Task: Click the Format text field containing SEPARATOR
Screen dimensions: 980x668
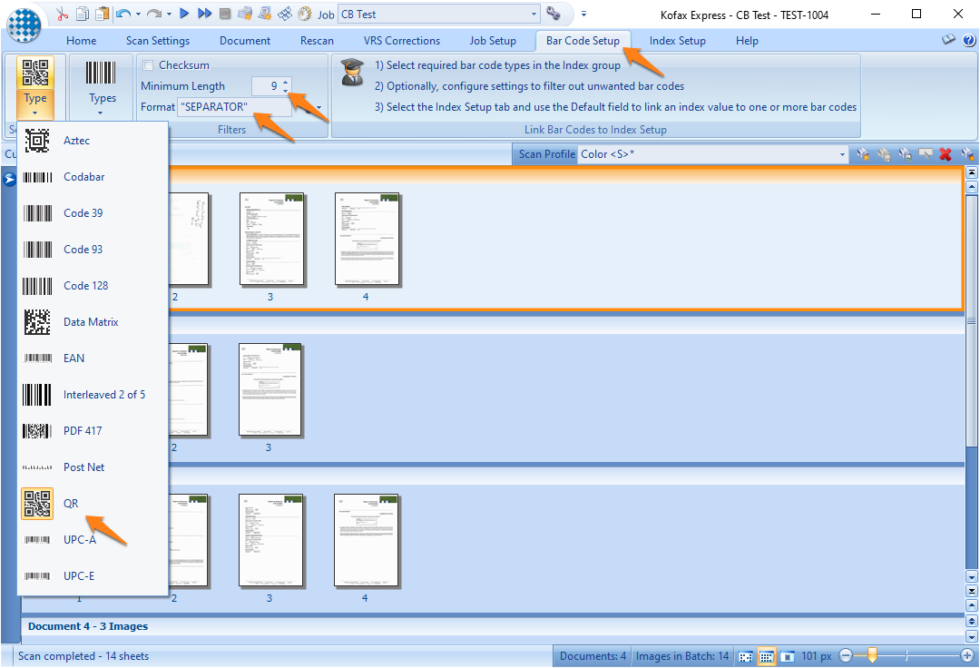Action: (235, 106)
